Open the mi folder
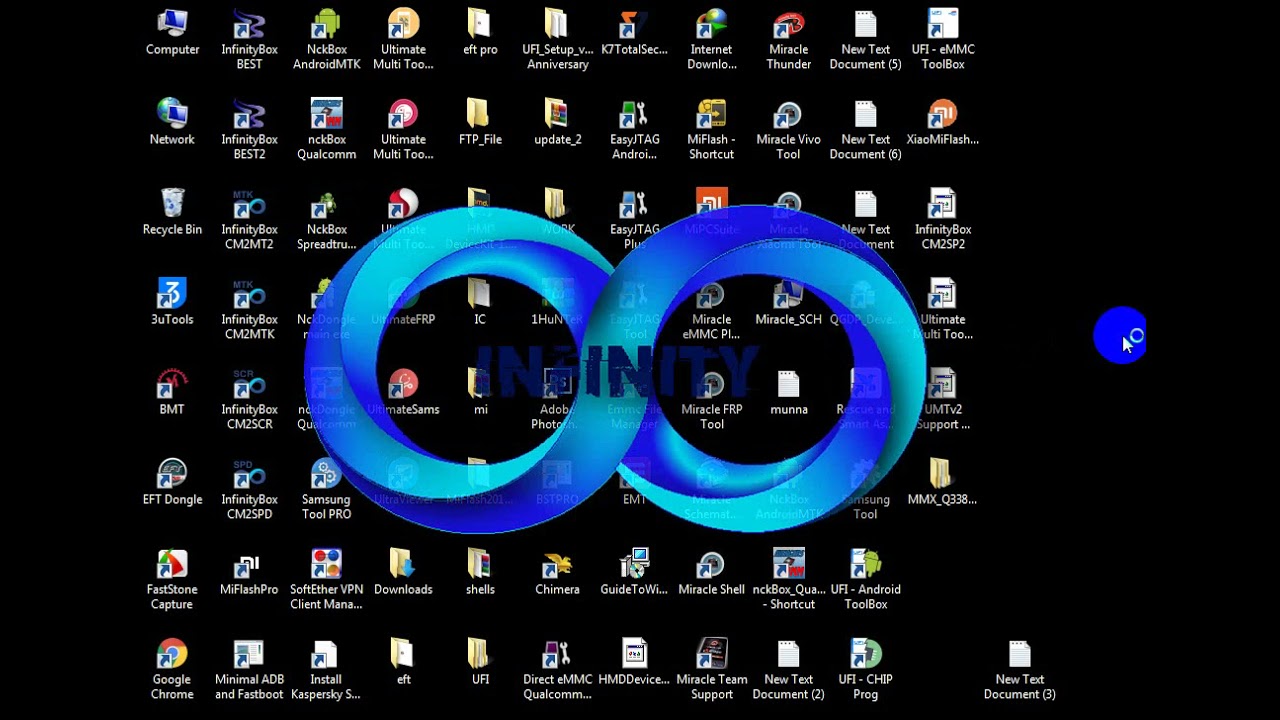 tap(480, 394)
